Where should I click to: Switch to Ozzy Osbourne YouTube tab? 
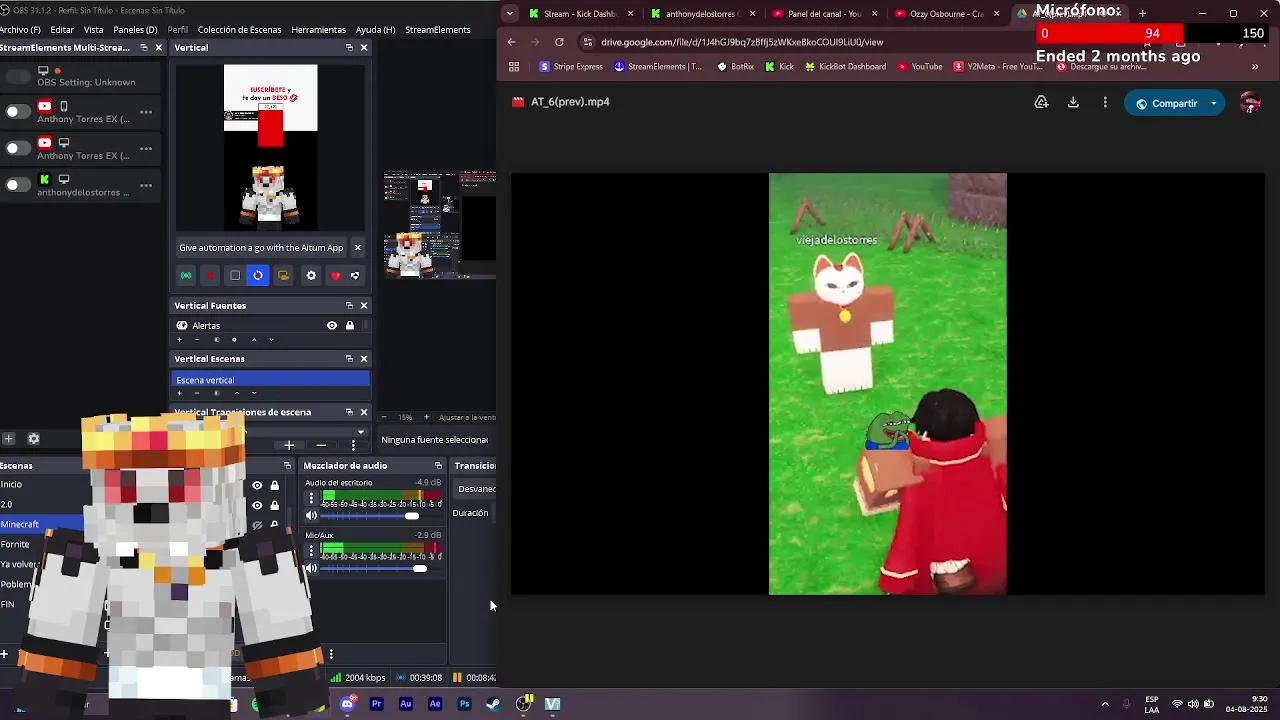click(945, 14)
